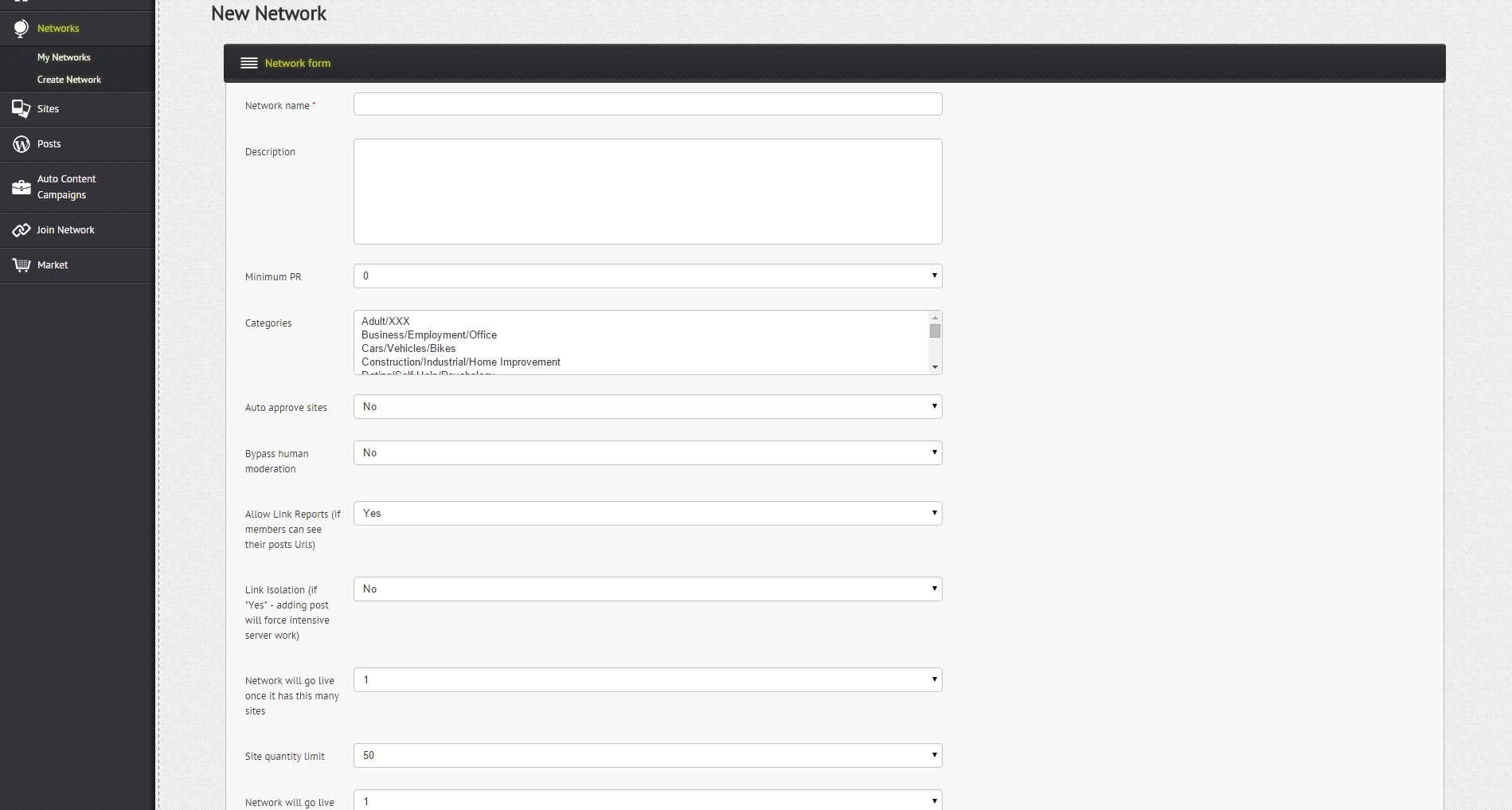The height and width of the screenshot is (810, 1512).
Task: Click the Join Network chain-link icon
Action: click(x=21, y=230)
